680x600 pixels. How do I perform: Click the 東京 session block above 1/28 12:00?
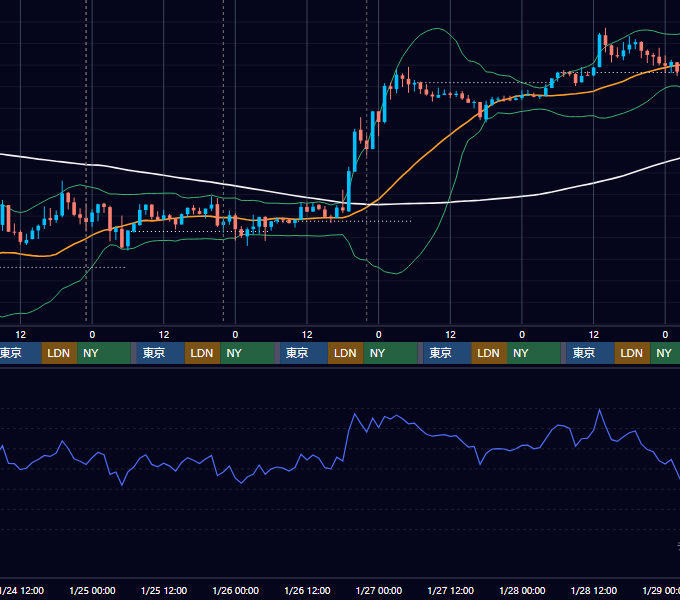(x=590, y=353)
